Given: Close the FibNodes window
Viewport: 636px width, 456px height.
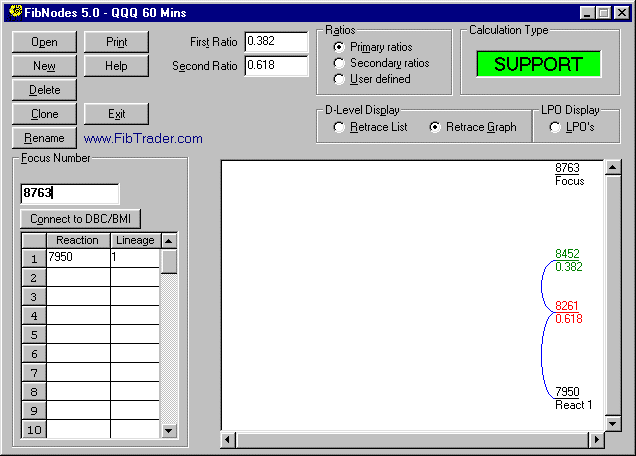Looking at the screenshot, I should point(621,13).
